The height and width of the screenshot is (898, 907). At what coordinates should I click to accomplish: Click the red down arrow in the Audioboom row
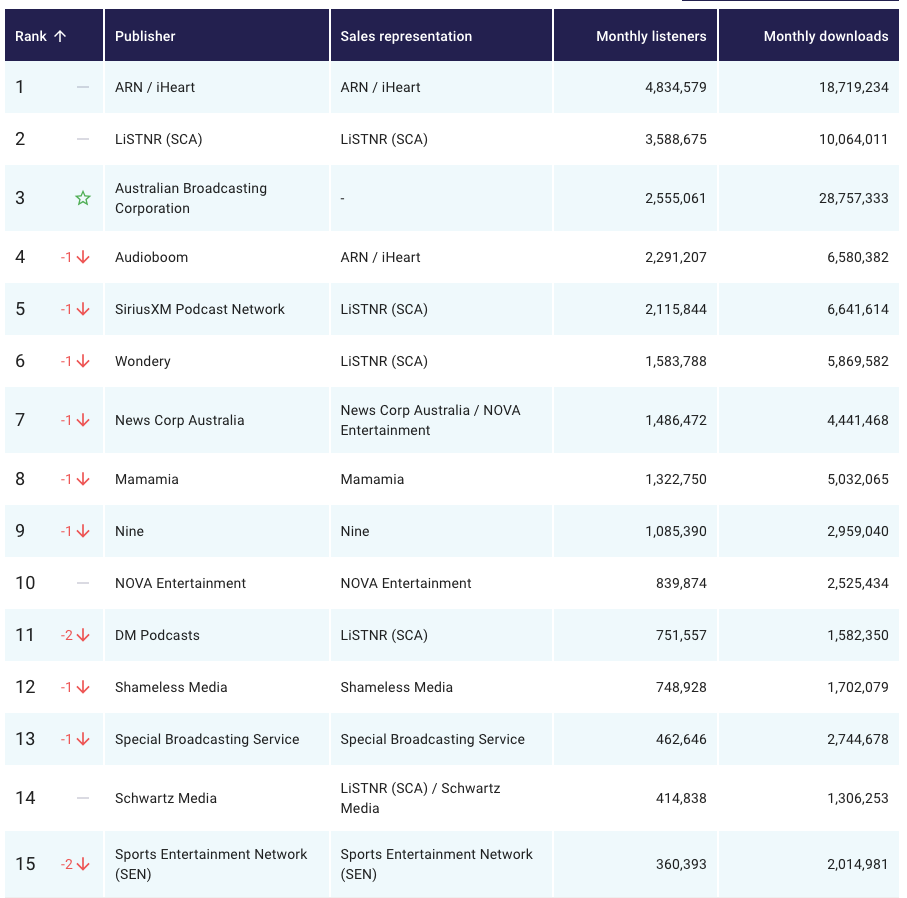point(83,257)
